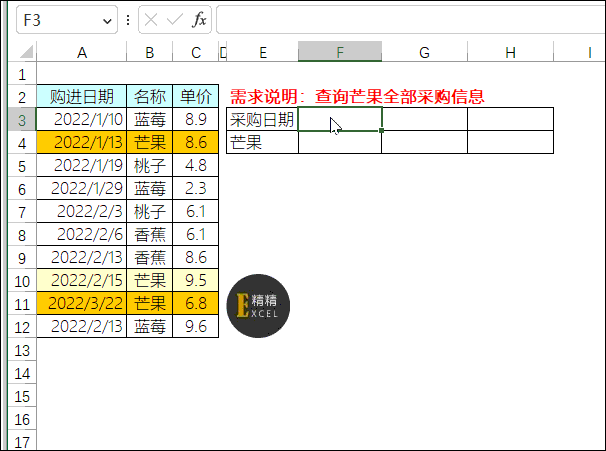Select column G header
The width and height of the screenshot is (606, 451).
(x=424, y=52)
